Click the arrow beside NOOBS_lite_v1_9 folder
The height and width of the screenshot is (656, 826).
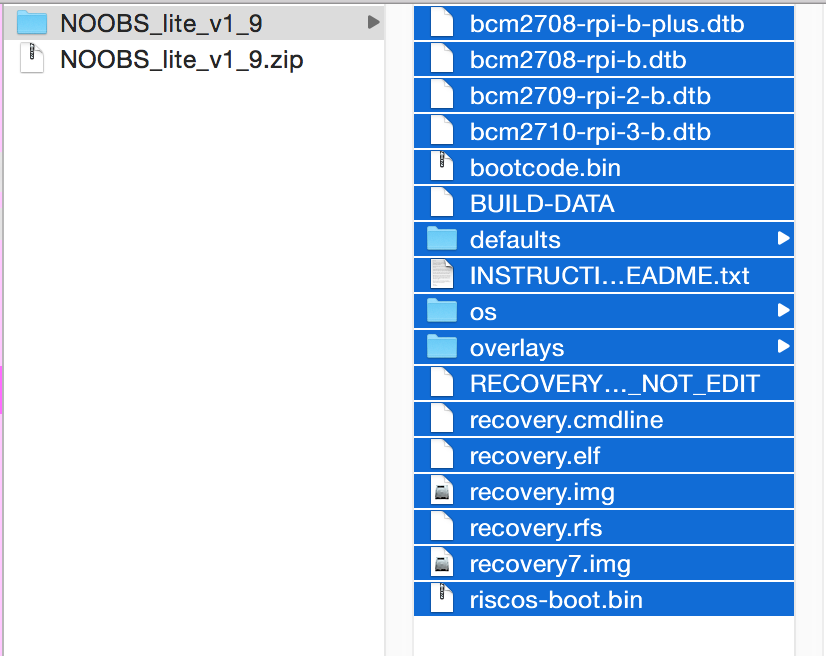[373, 23]
